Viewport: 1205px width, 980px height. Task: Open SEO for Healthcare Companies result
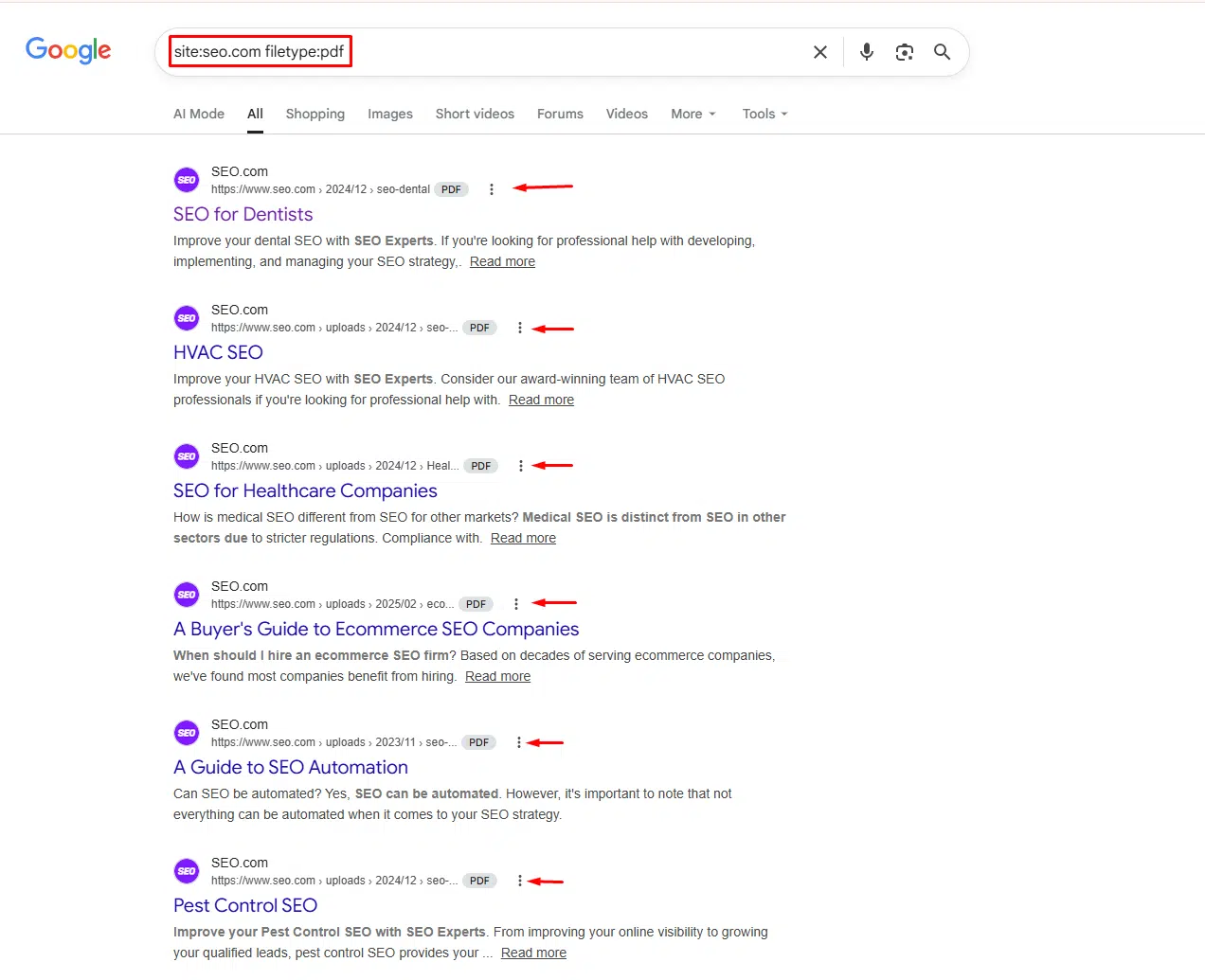pos(305,490)
